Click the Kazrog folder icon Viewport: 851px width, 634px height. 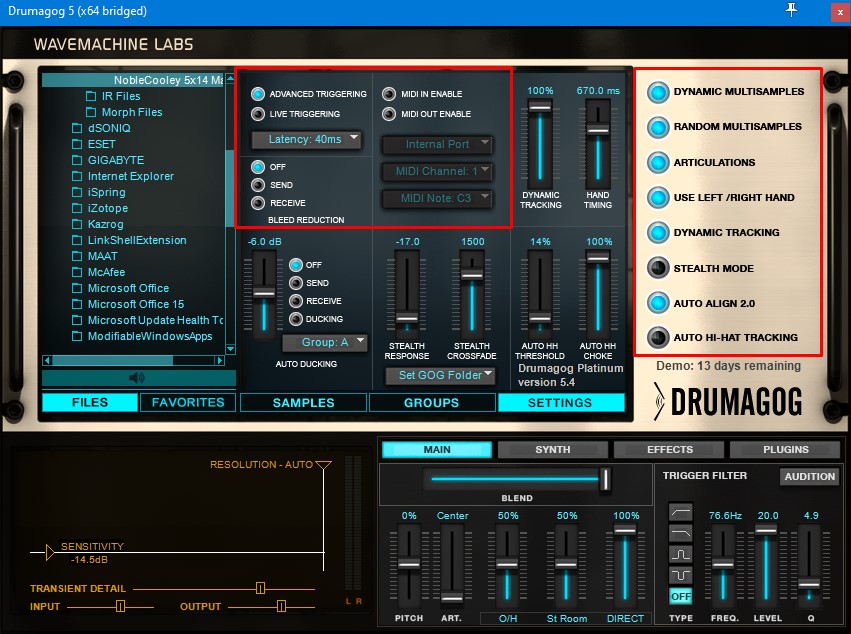[x=77, y=224]
